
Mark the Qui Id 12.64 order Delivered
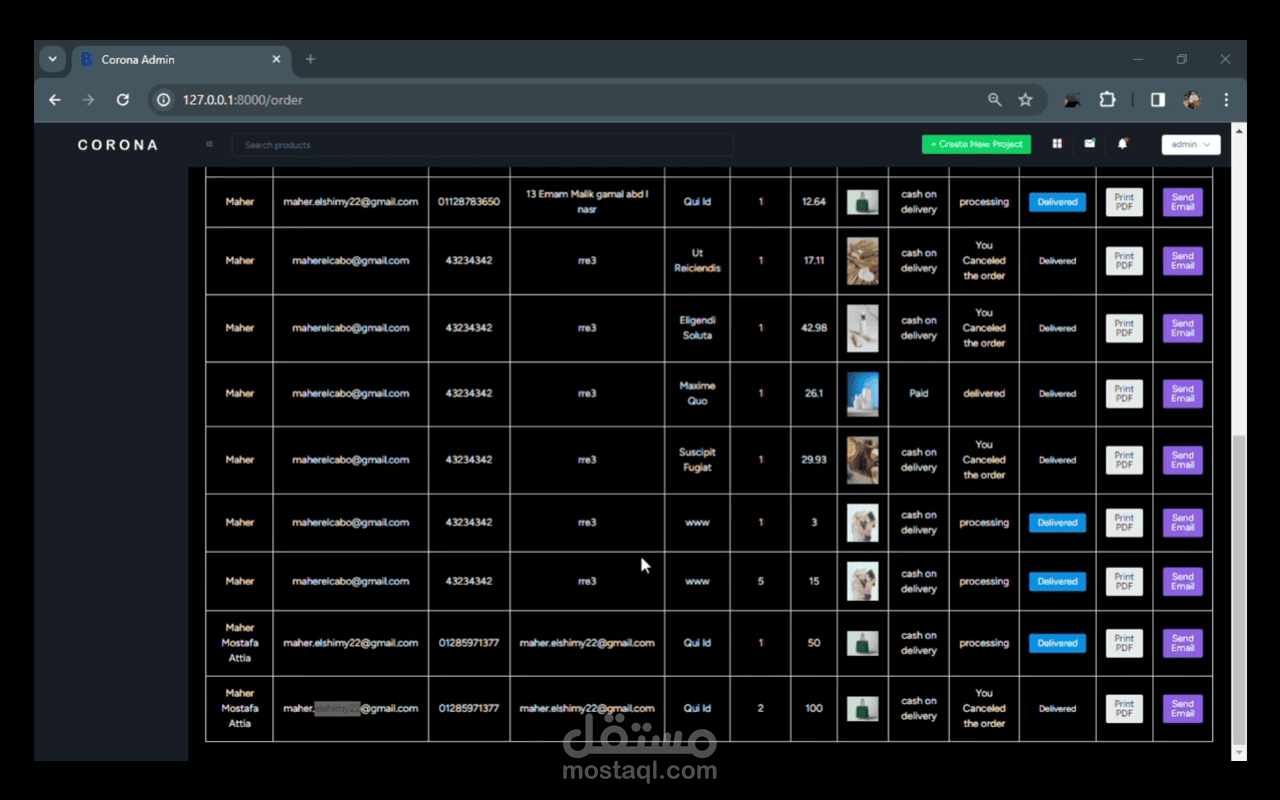[1057, 202]
